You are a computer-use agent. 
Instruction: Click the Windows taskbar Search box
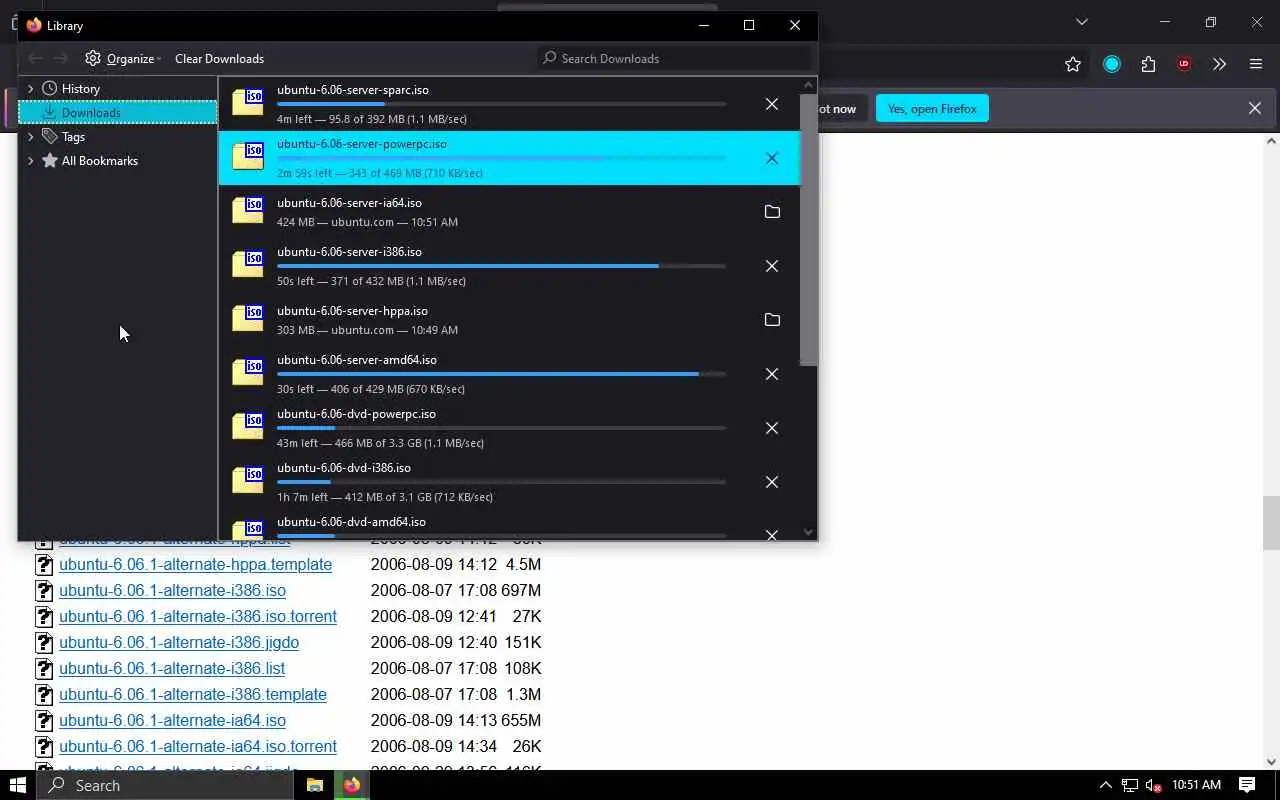coord(166,785)
